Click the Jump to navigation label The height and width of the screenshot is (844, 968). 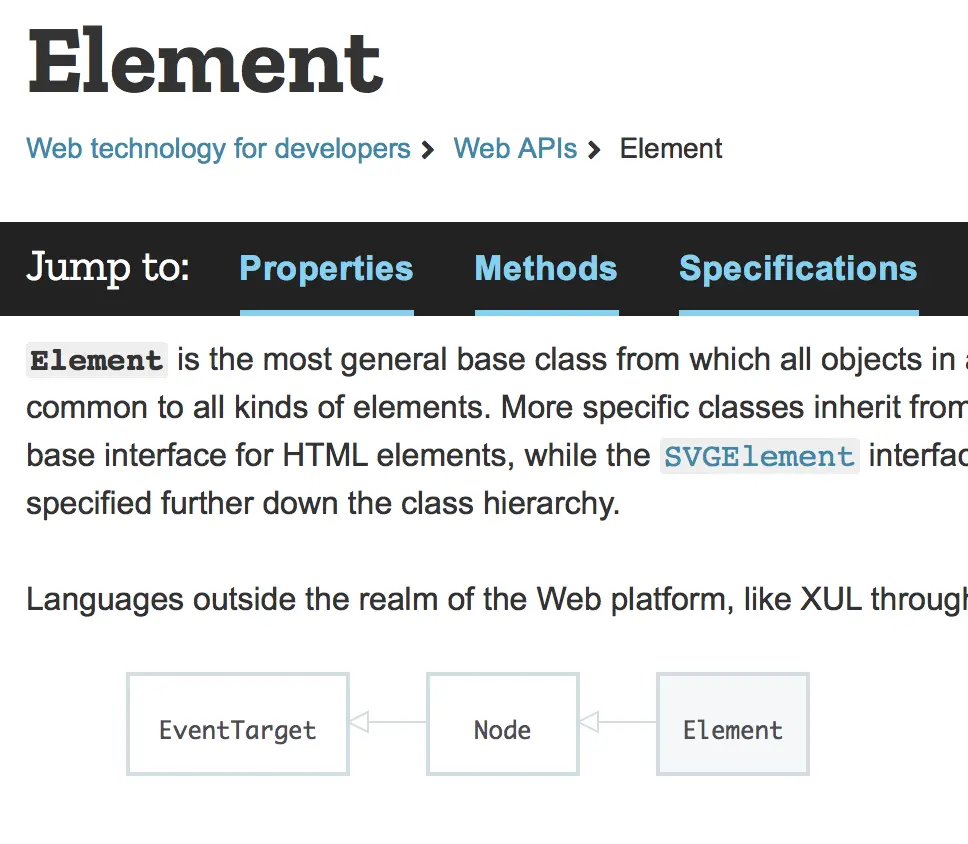pos(108,268)
